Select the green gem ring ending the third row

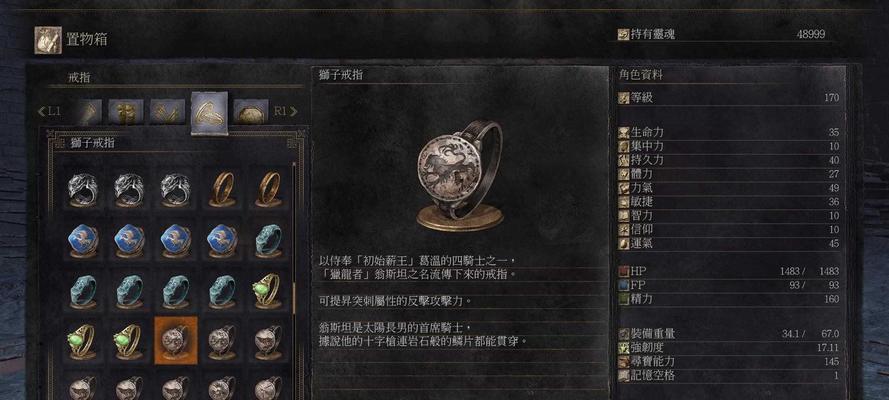pos(268,291)
